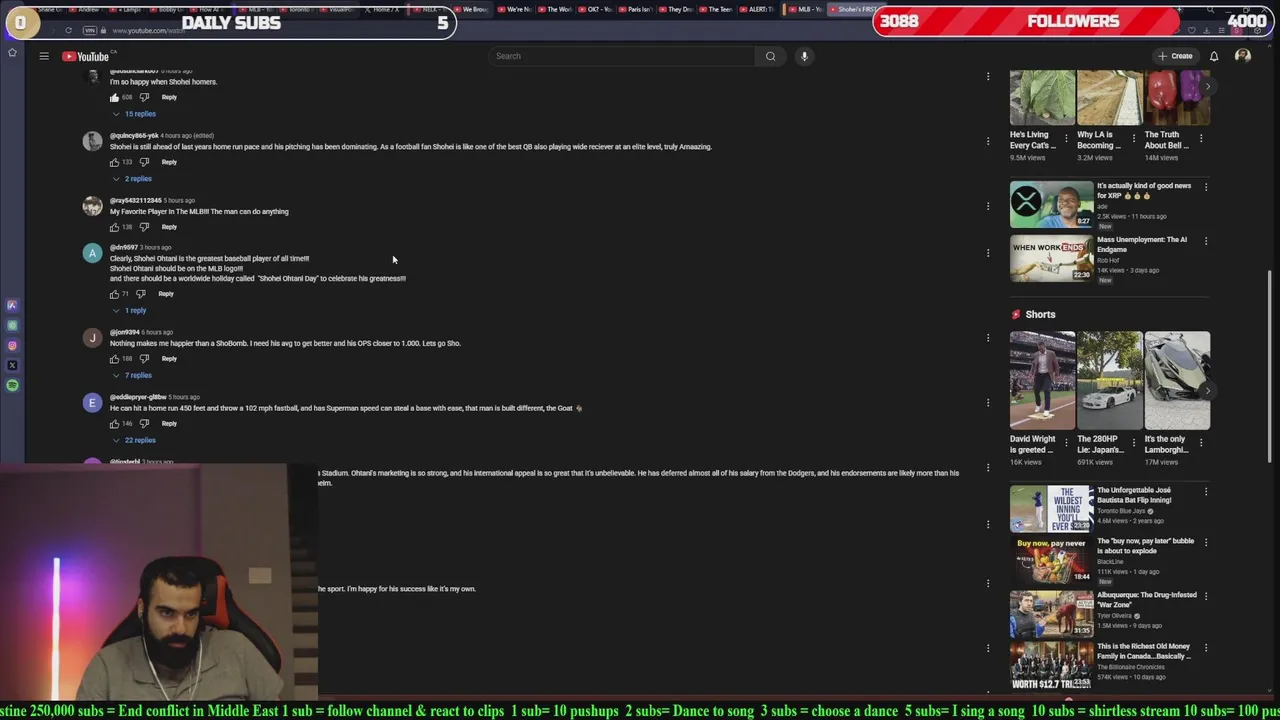Like the @jon9394 ShoBomb comment

coord(114,359)
